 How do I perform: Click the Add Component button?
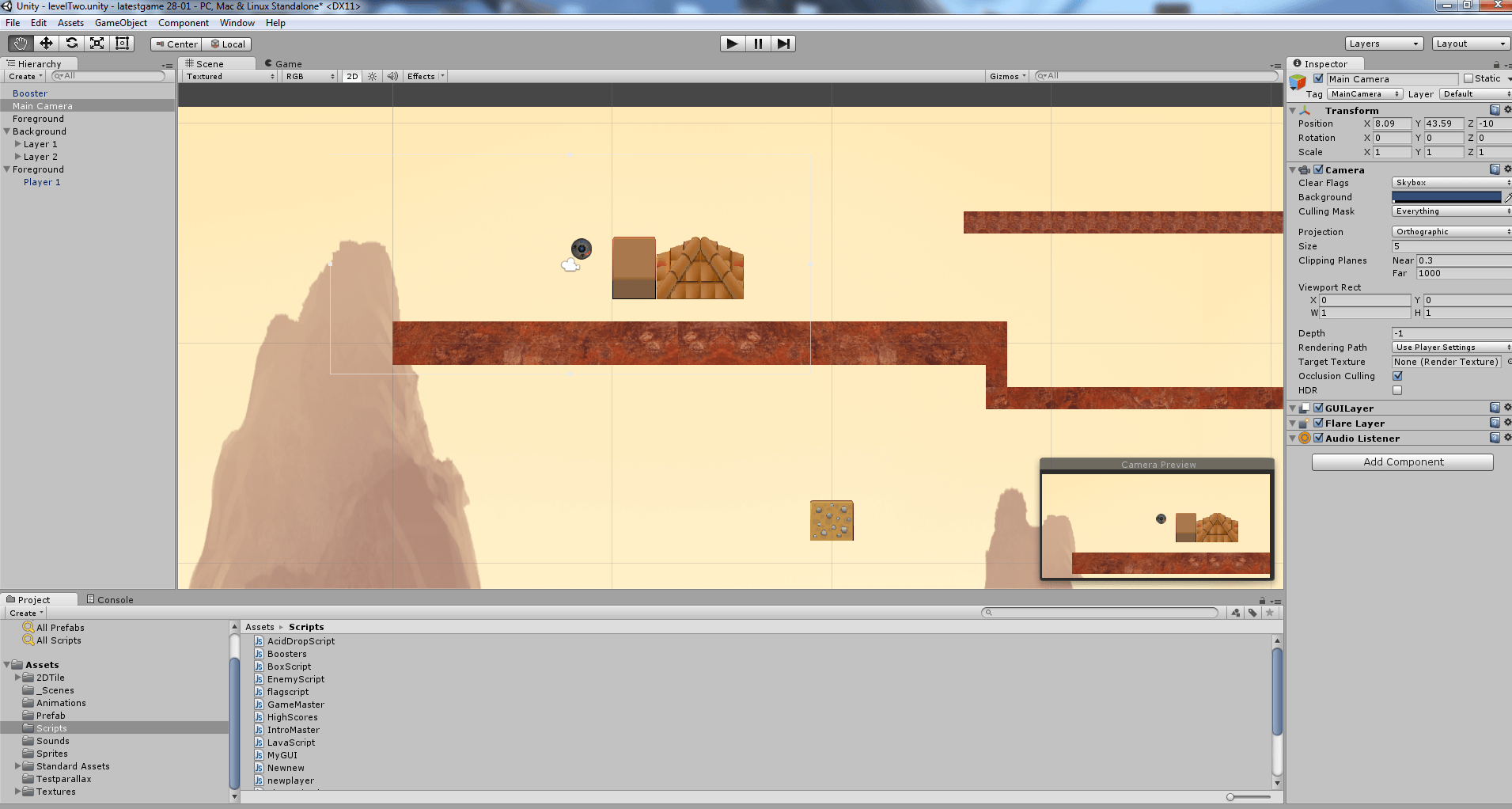(1402, 462)
